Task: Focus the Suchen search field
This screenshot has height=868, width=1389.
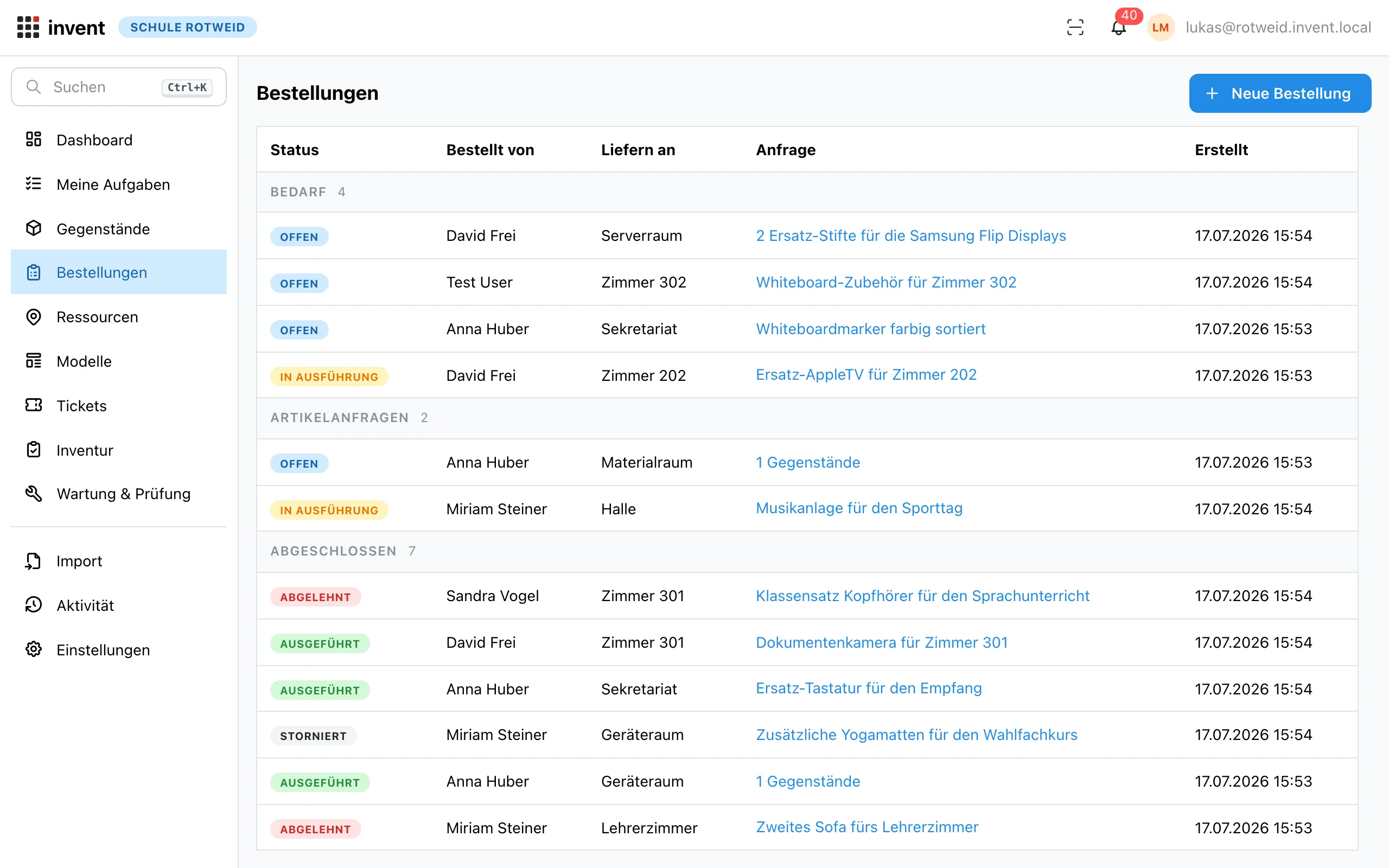Action: pos(119,87)
